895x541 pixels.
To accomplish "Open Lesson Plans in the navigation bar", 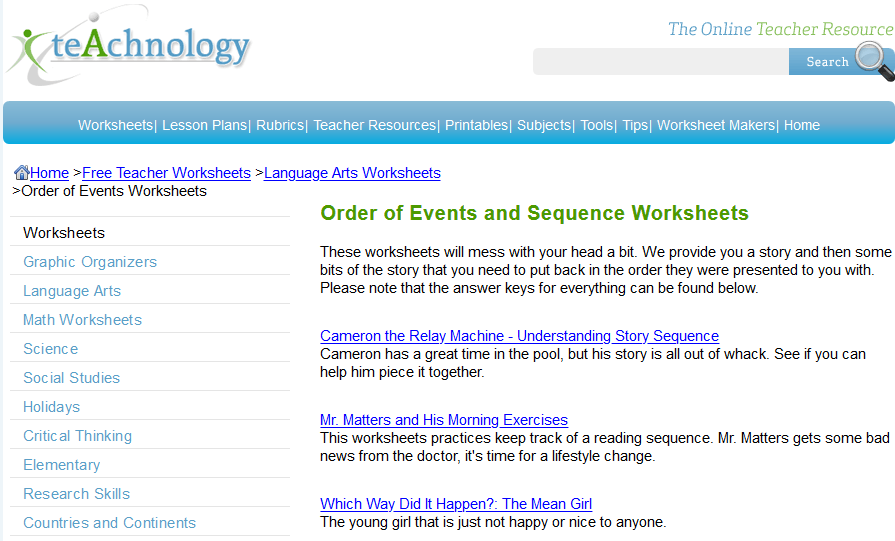I will (204, 125).
